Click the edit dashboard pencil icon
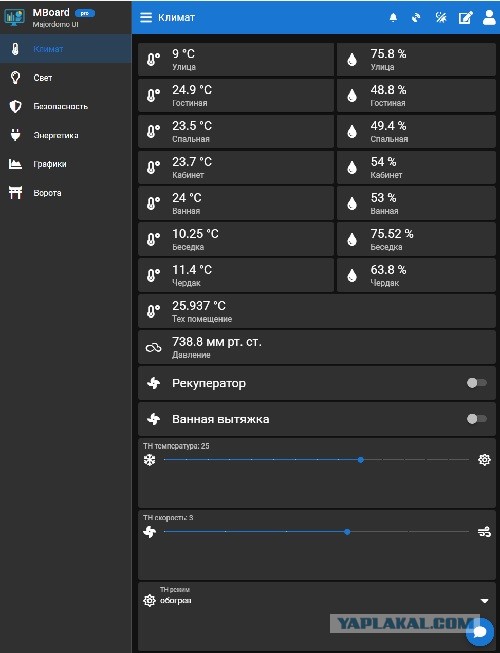Viewport: 500px width, 653px height. pos(465,17)
